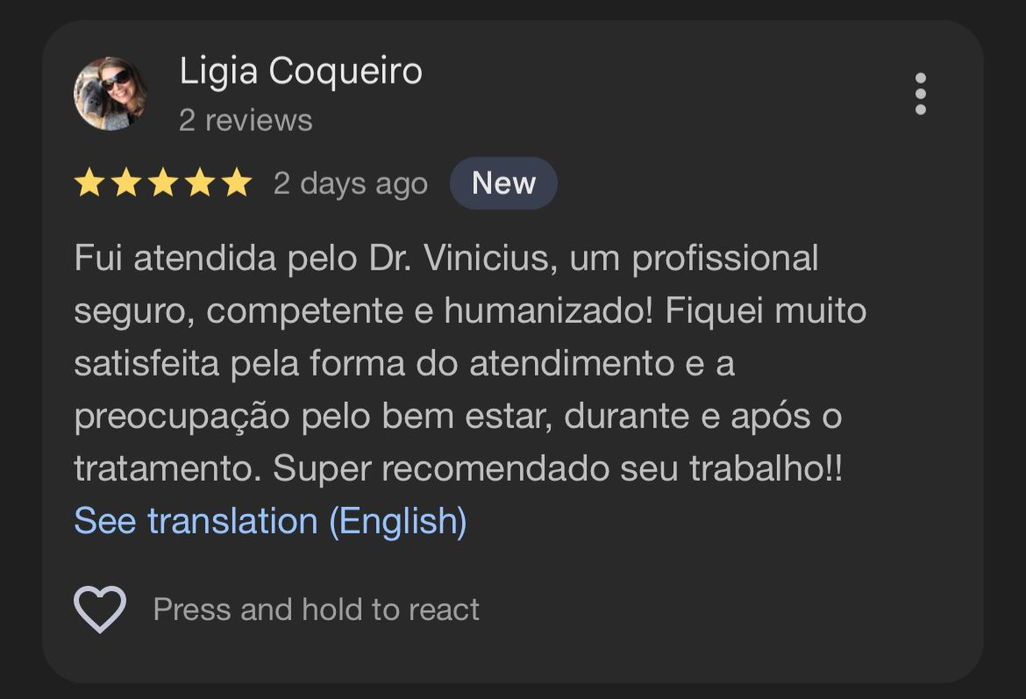Click the word "humanizado!" in the review
Image resolution: width=1026 pixels, height=699 pixels.
pyautogui.click(x=549, y=311)
